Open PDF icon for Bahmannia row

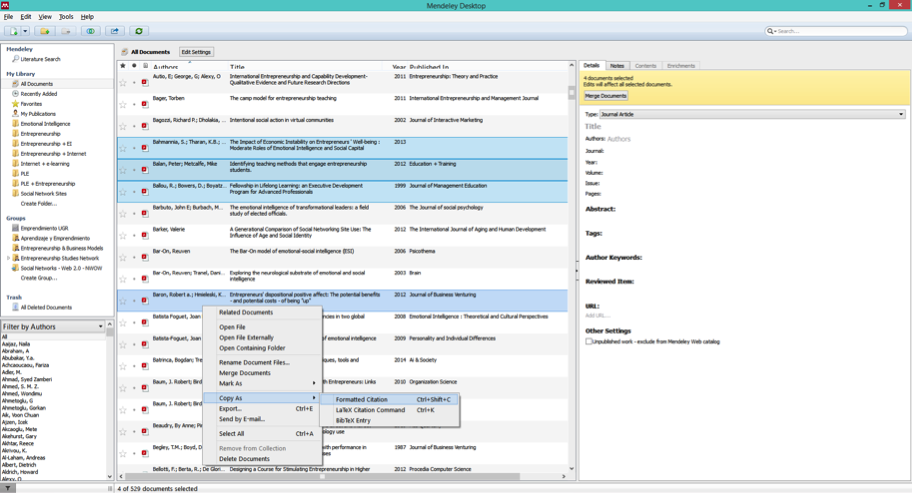[x=145, y=148]
